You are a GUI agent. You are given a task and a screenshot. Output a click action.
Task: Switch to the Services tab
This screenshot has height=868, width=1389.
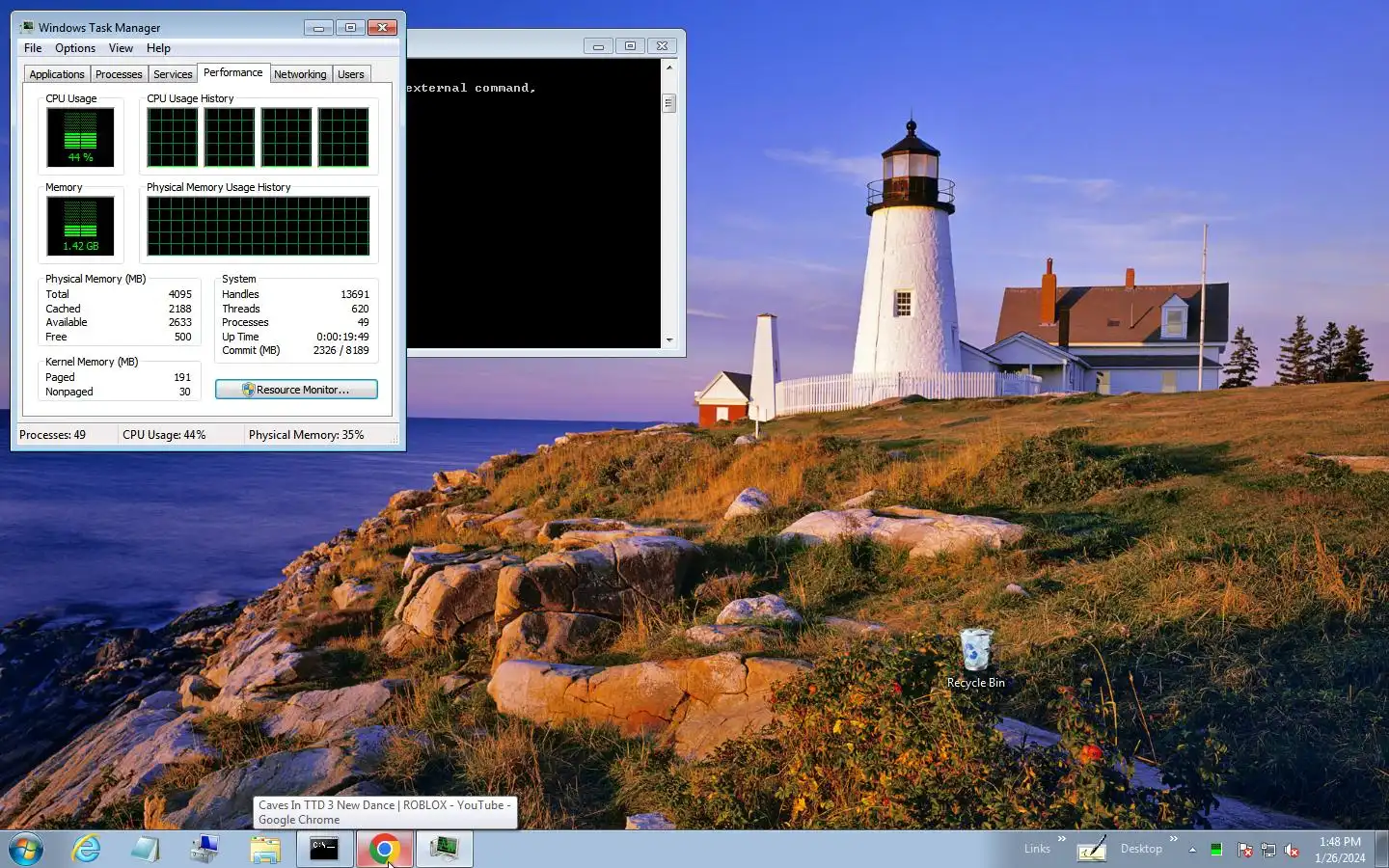click(x=173, y=74)
